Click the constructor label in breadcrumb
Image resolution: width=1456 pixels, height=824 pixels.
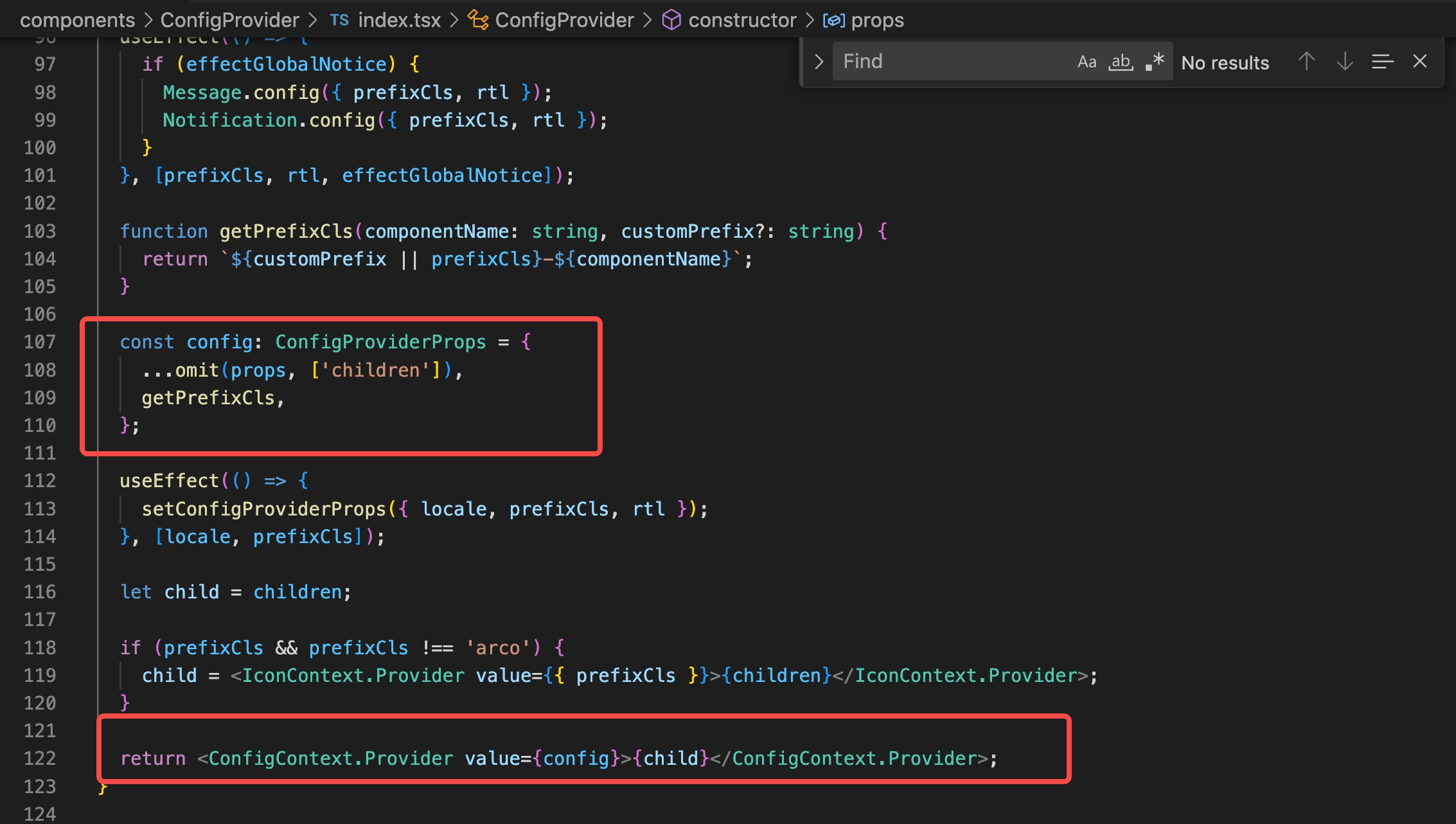coord(742,20)
